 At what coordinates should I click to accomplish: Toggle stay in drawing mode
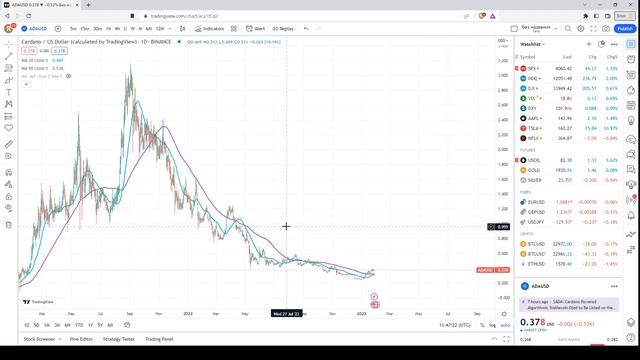[x=9, y=184]
